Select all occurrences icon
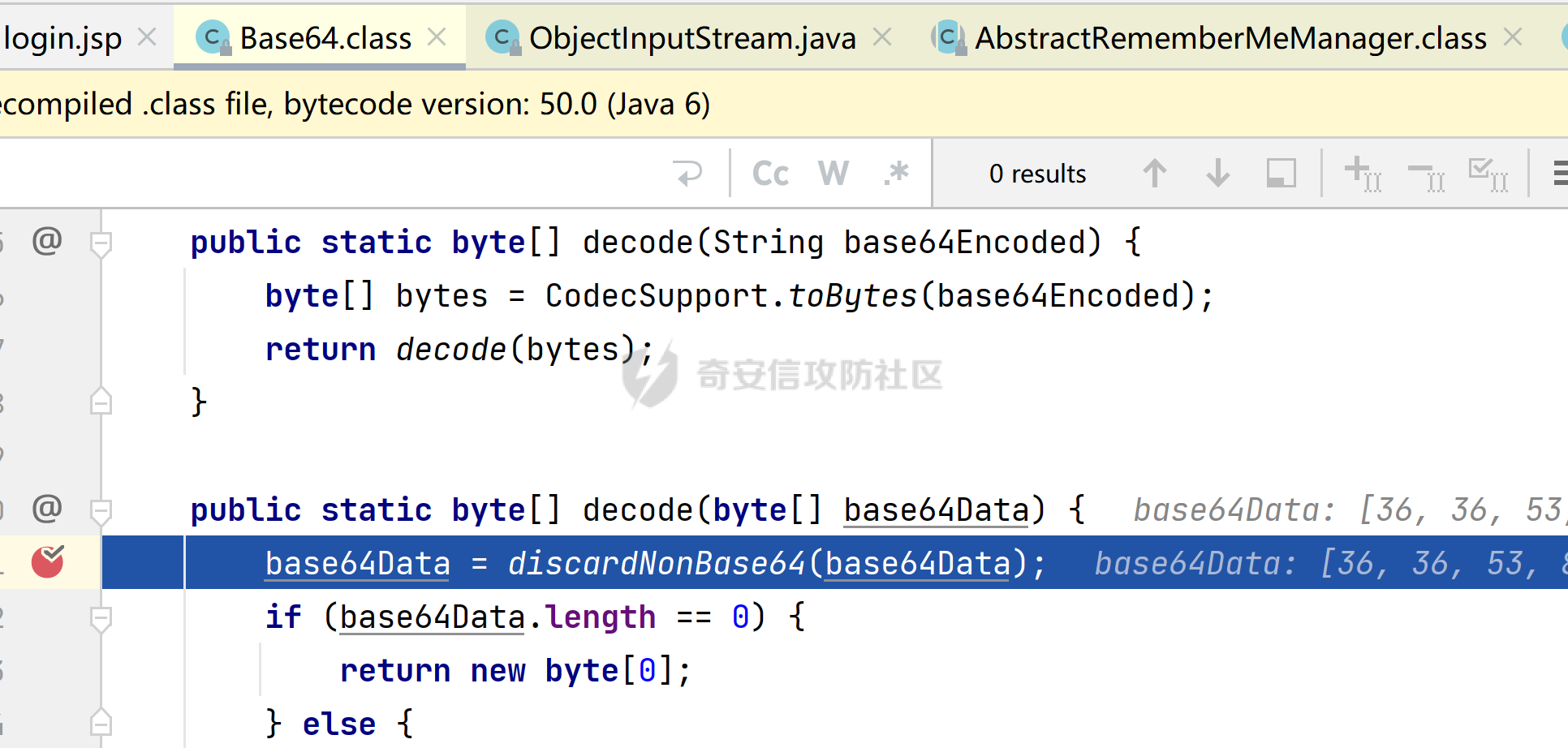The width and height of the screenshot is (1568, 748). (x=1488, y=174)
